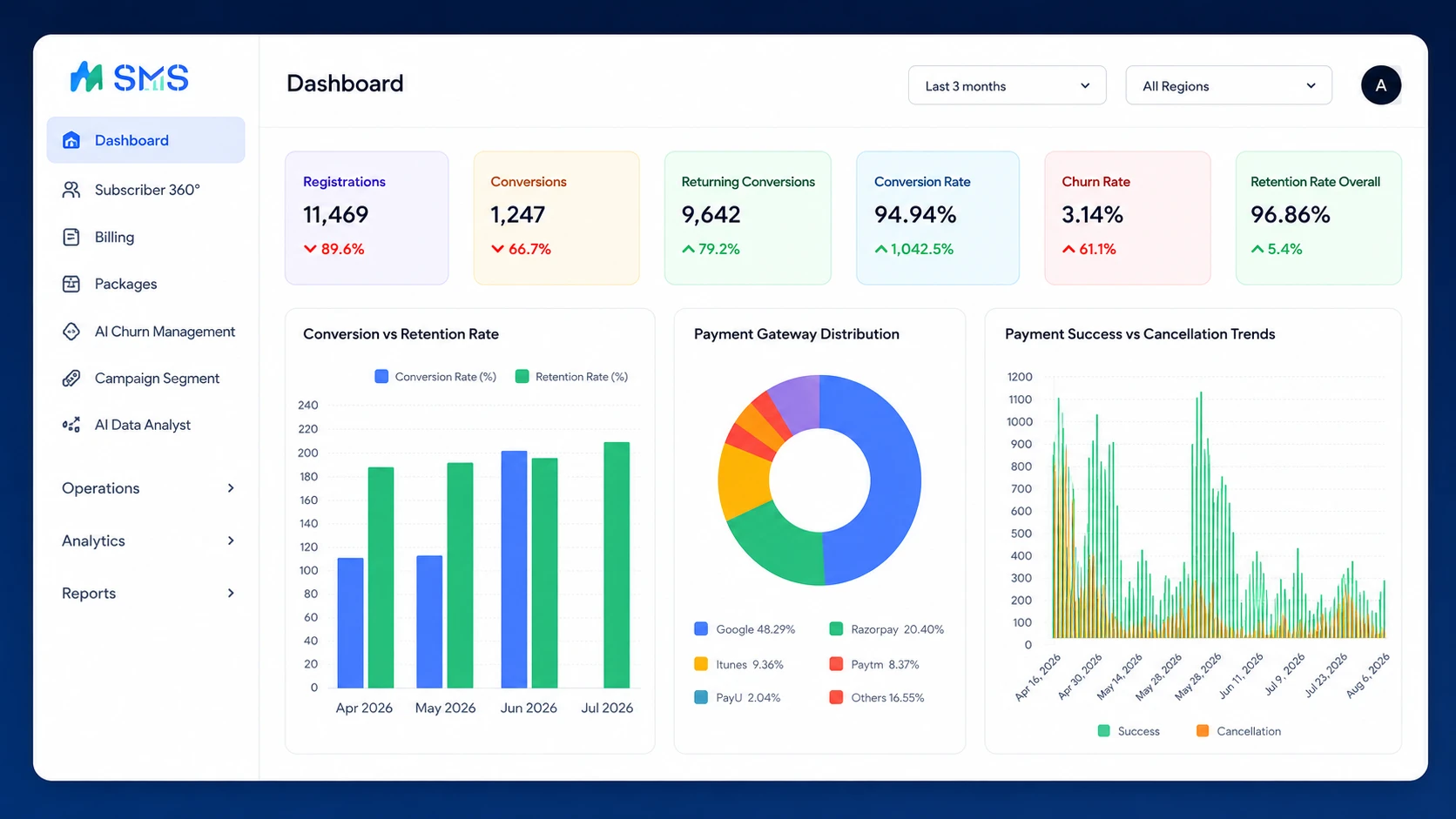Expand the Operations chevron

click(231, 488)
